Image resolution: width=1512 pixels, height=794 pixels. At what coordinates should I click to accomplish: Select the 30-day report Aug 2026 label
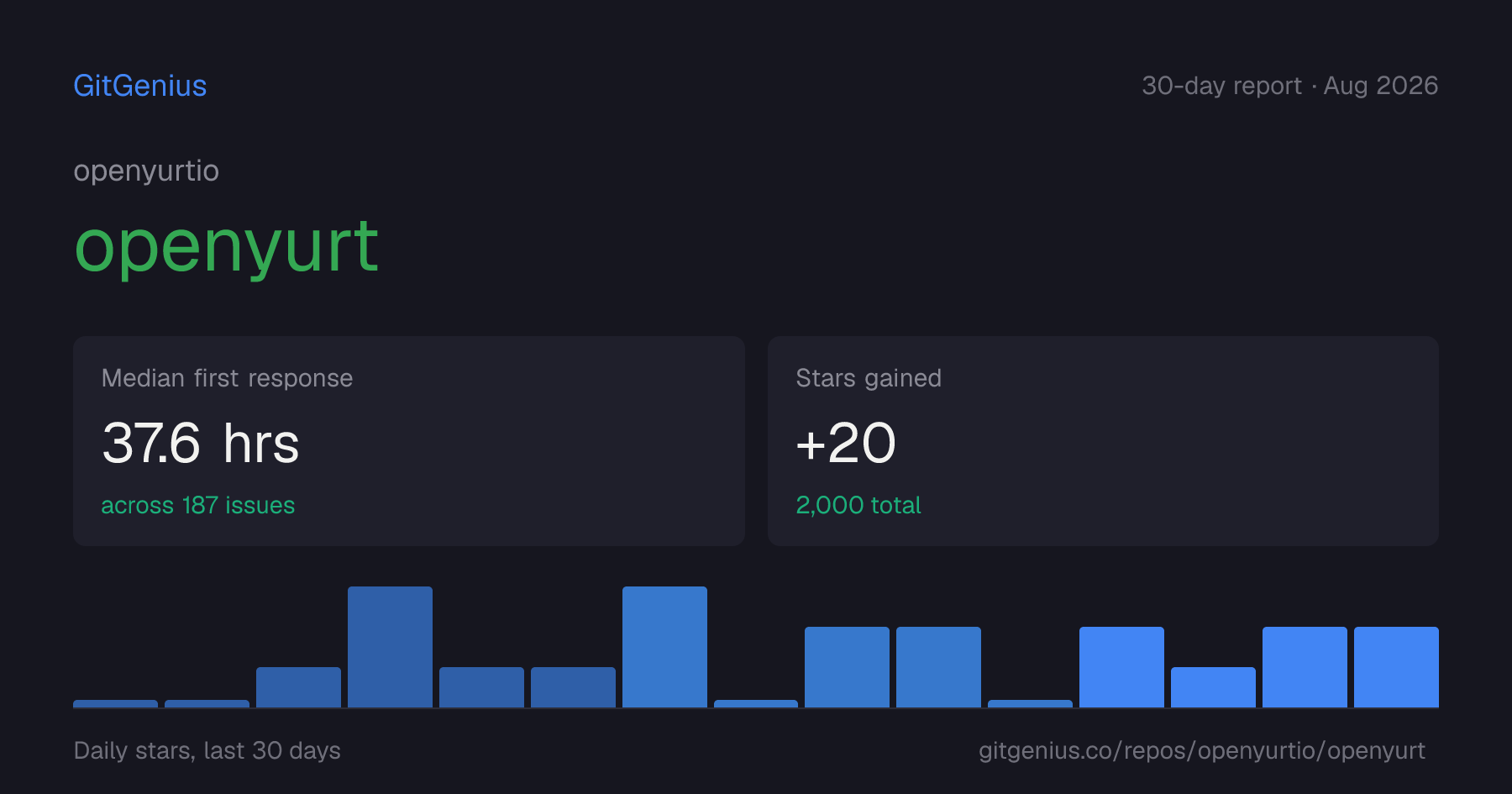[x=1289, y=86]
